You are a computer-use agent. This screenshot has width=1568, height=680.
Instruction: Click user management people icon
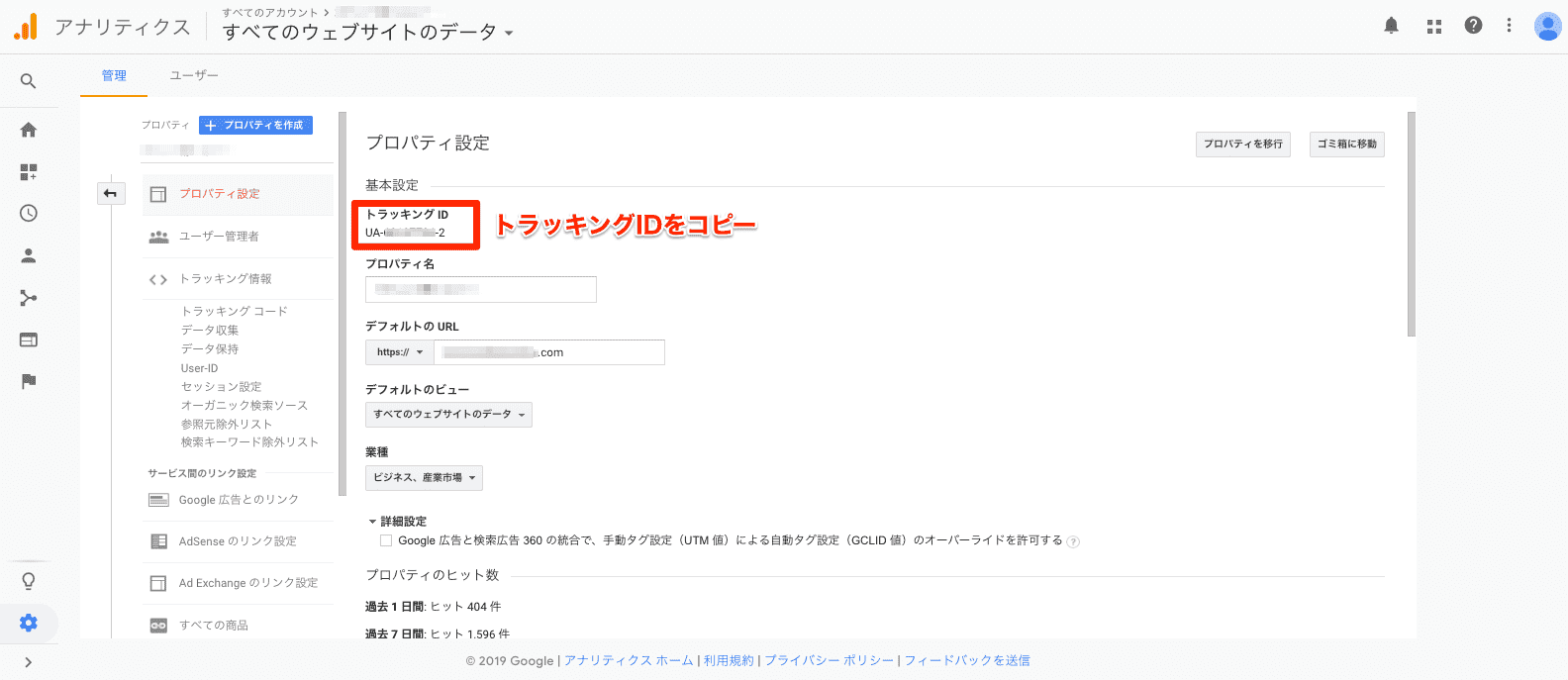tap(158, 237)
